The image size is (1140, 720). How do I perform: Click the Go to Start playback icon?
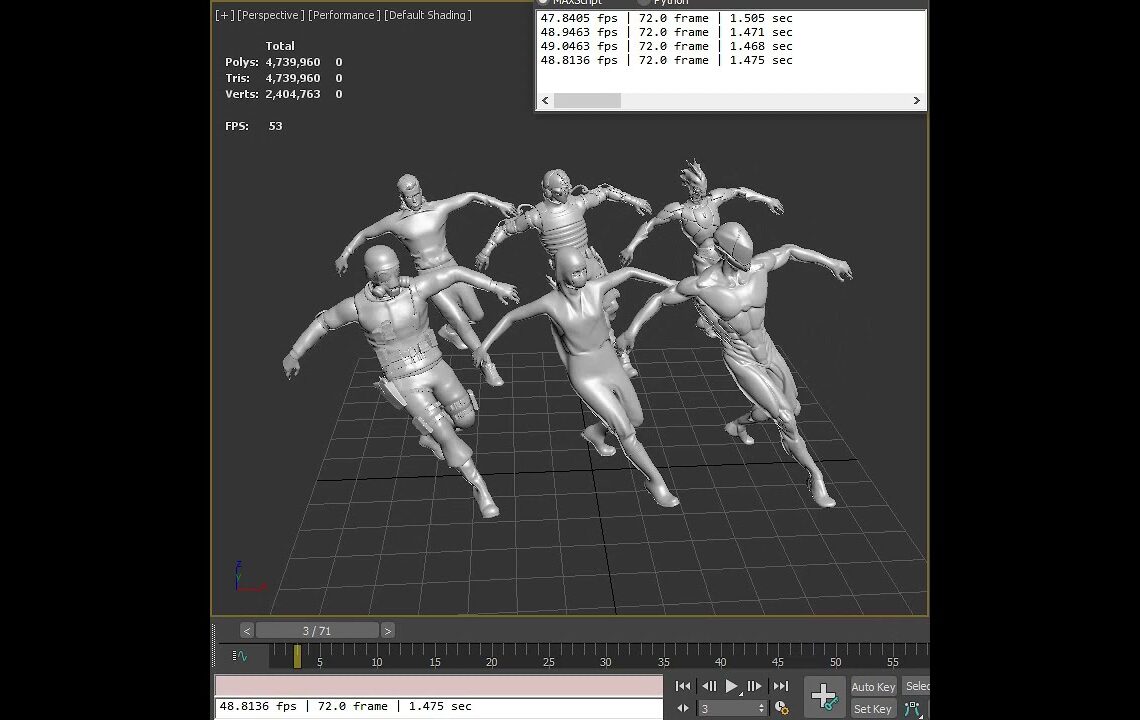pyautogui.click(x=683, y=686)
